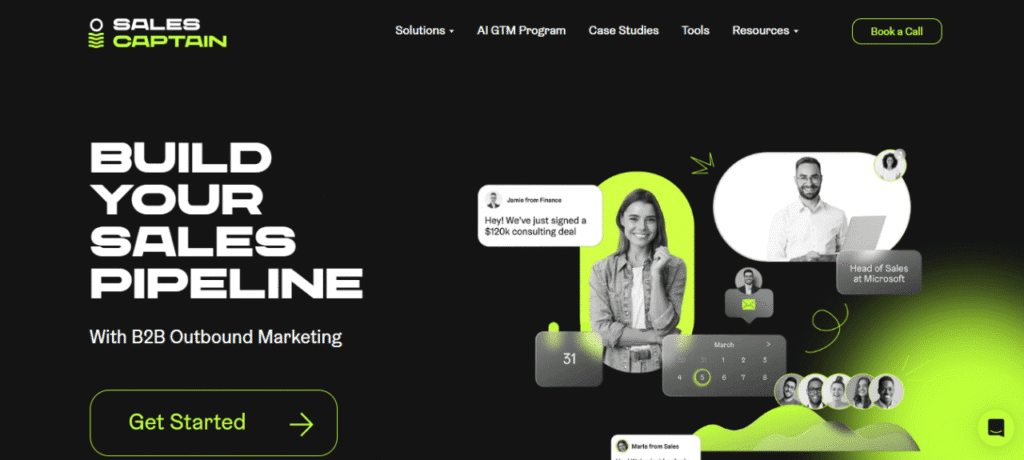The height and width of the screenshot is (460, 1024).
Task: Open the chat widget bubble icon
Action: [996, 428]
